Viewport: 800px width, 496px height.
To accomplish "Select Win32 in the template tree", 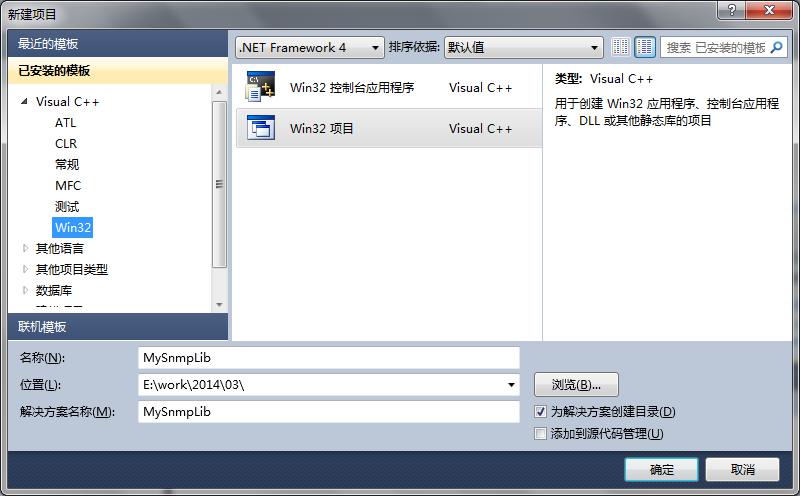I will coord(72,228).
